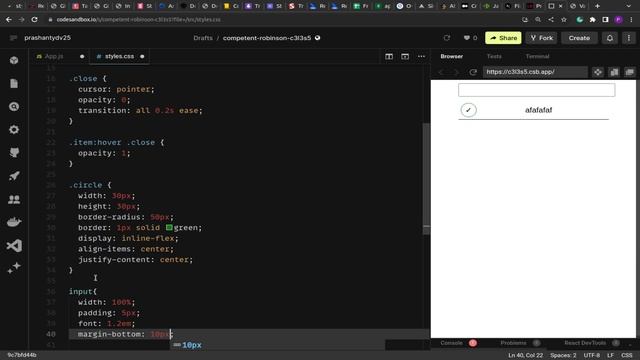Change encoding via UTF-8 status item
The image size is (640, 360).
pyautogui.click(x=592, y=355)
